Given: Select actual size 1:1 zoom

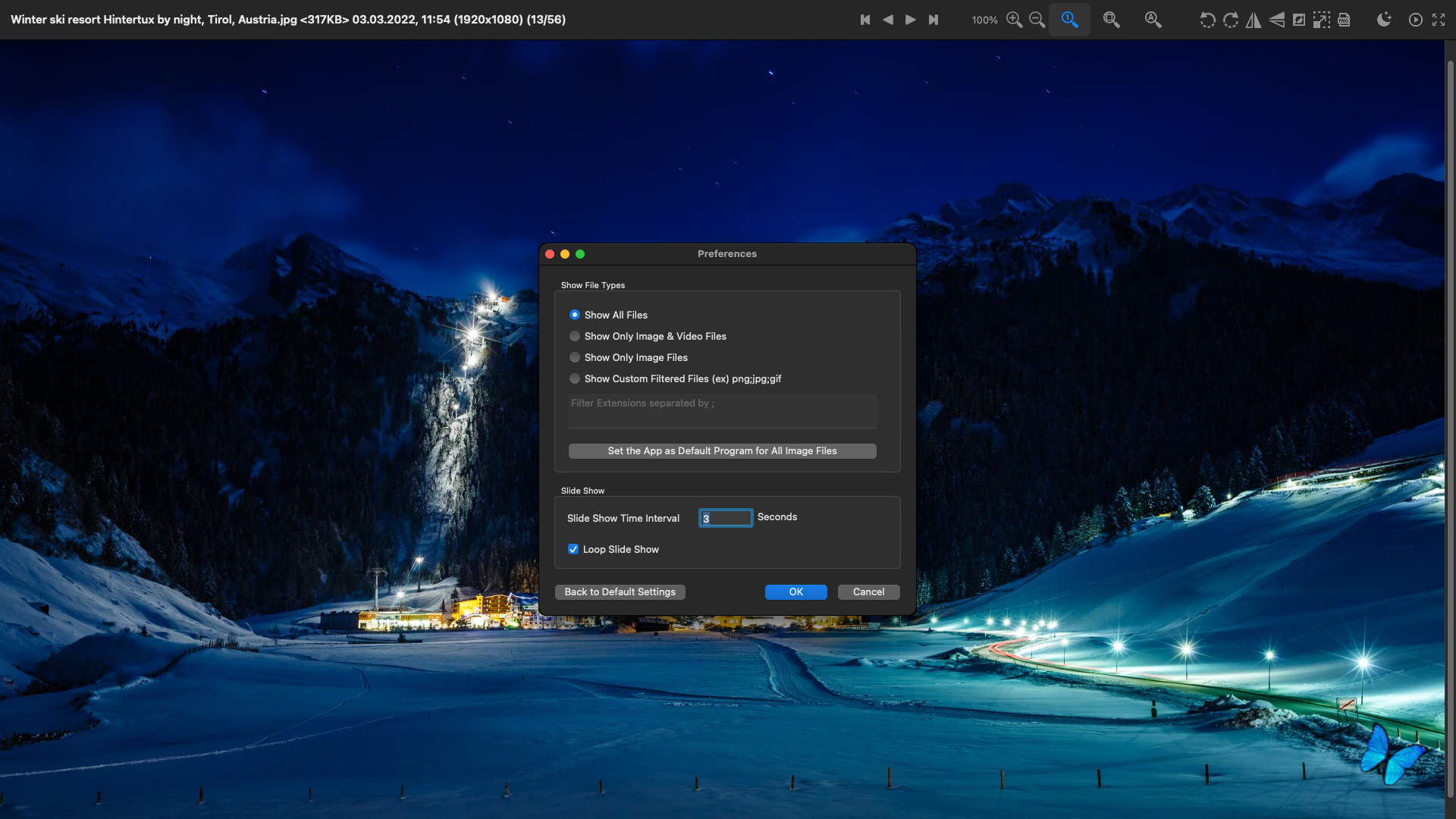Looking at the screenshot, I should coord(1069,20).
